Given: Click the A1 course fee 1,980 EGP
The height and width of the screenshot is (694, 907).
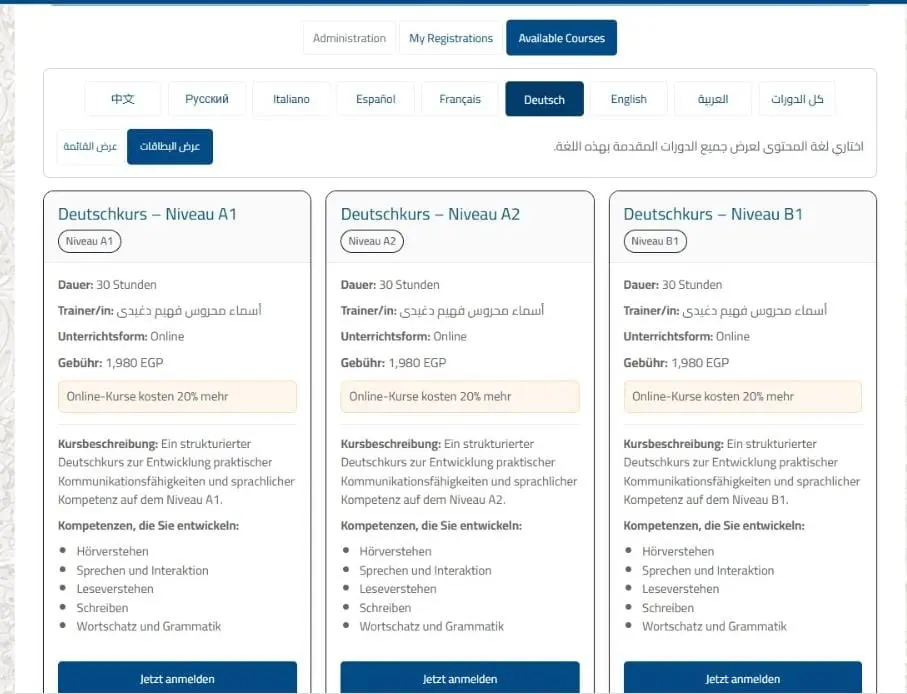Looking at the screenshot, I should [x=135, y=363].
